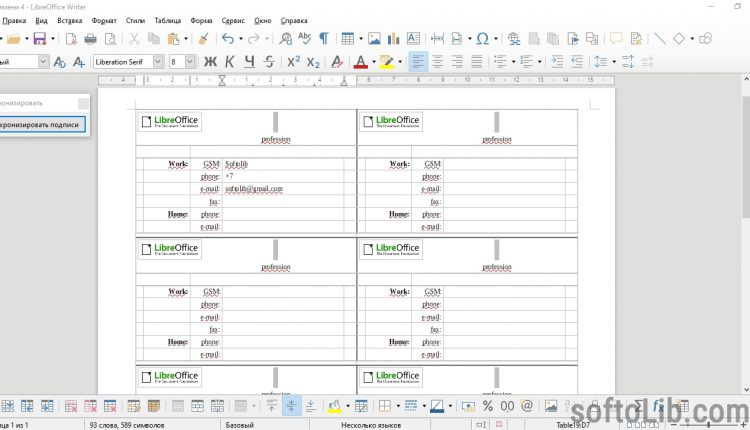750x430 pixels.
Task: Open the Формат menu
Action: click(104, 21)
